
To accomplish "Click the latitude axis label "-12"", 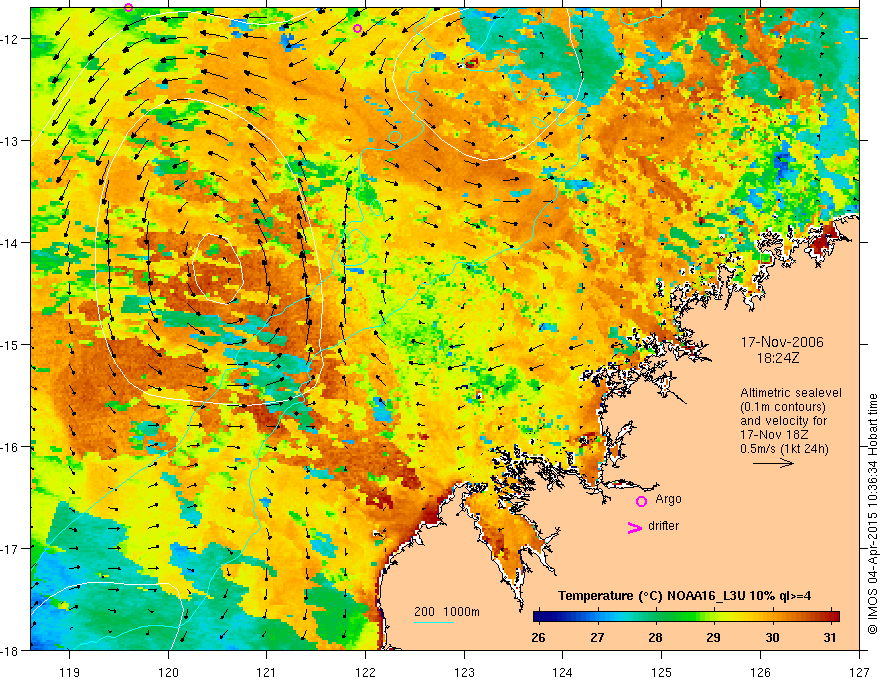I will [10, 39].
